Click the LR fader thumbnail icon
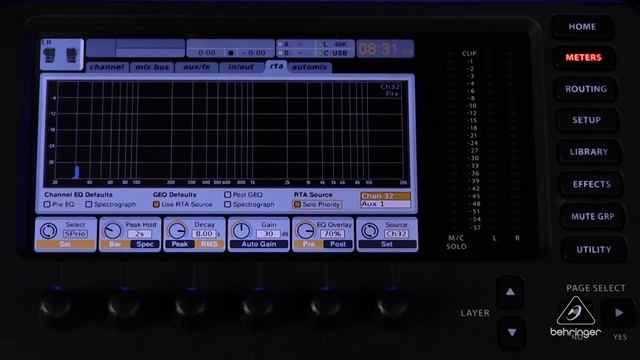The height and width of the screenshot is (360, 640). point(62,54)
